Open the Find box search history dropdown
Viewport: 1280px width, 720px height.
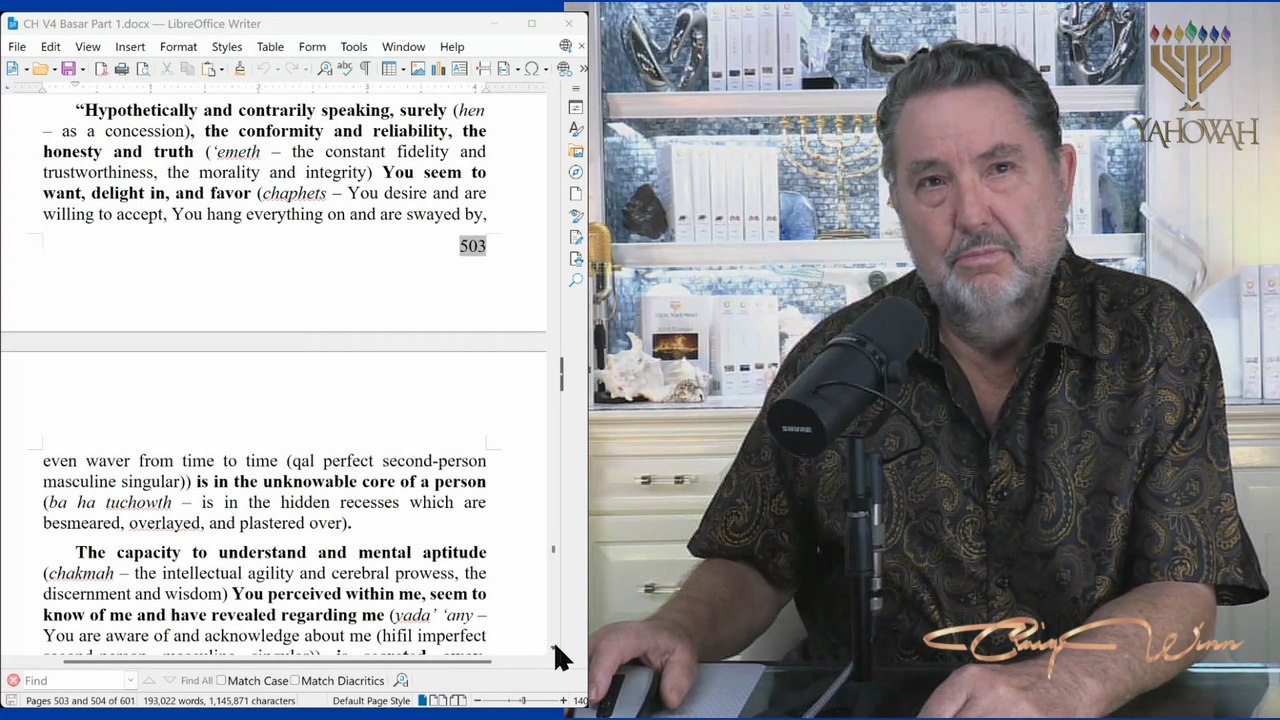(x=130, y=681)
